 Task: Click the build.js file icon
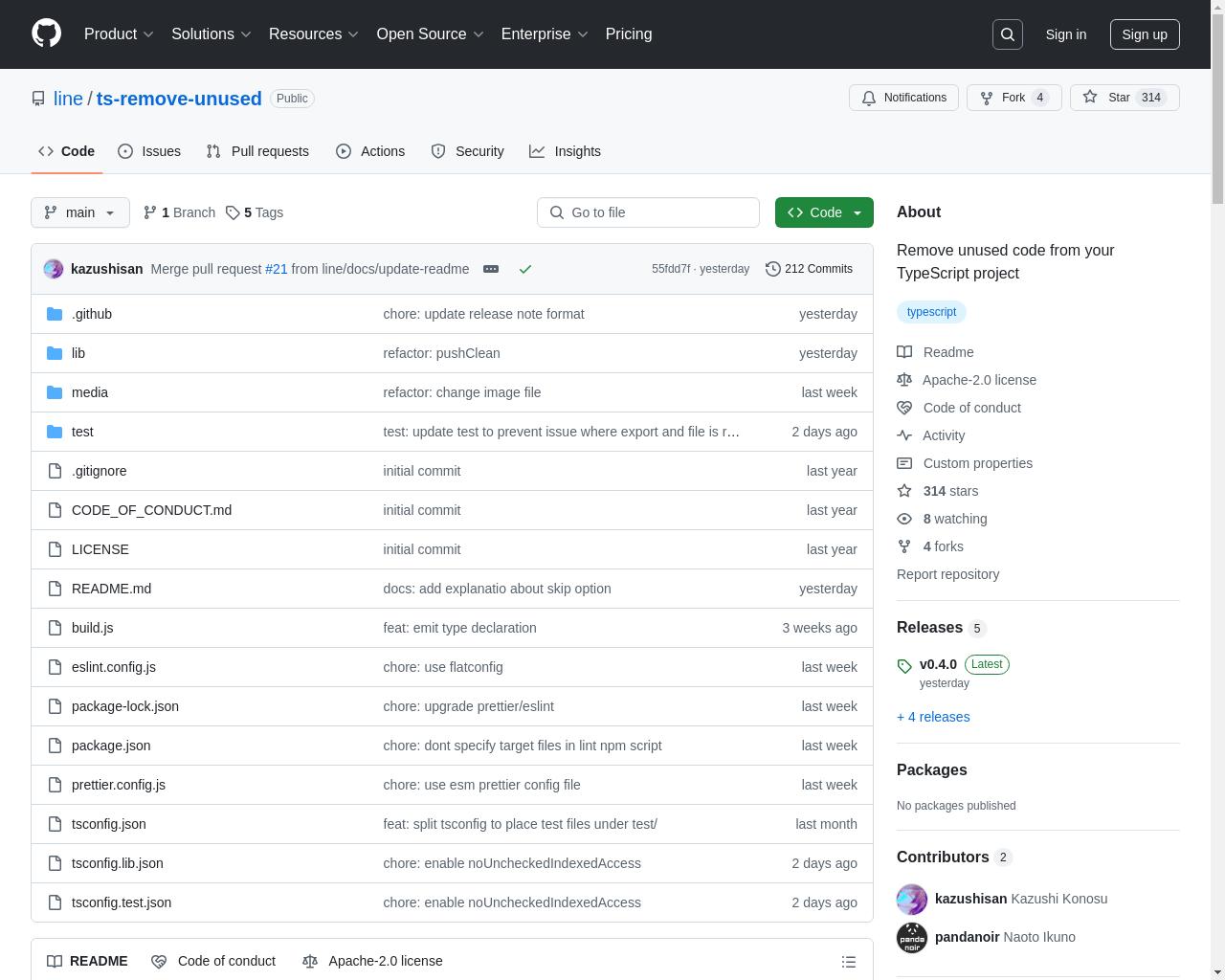coord(55,628)
